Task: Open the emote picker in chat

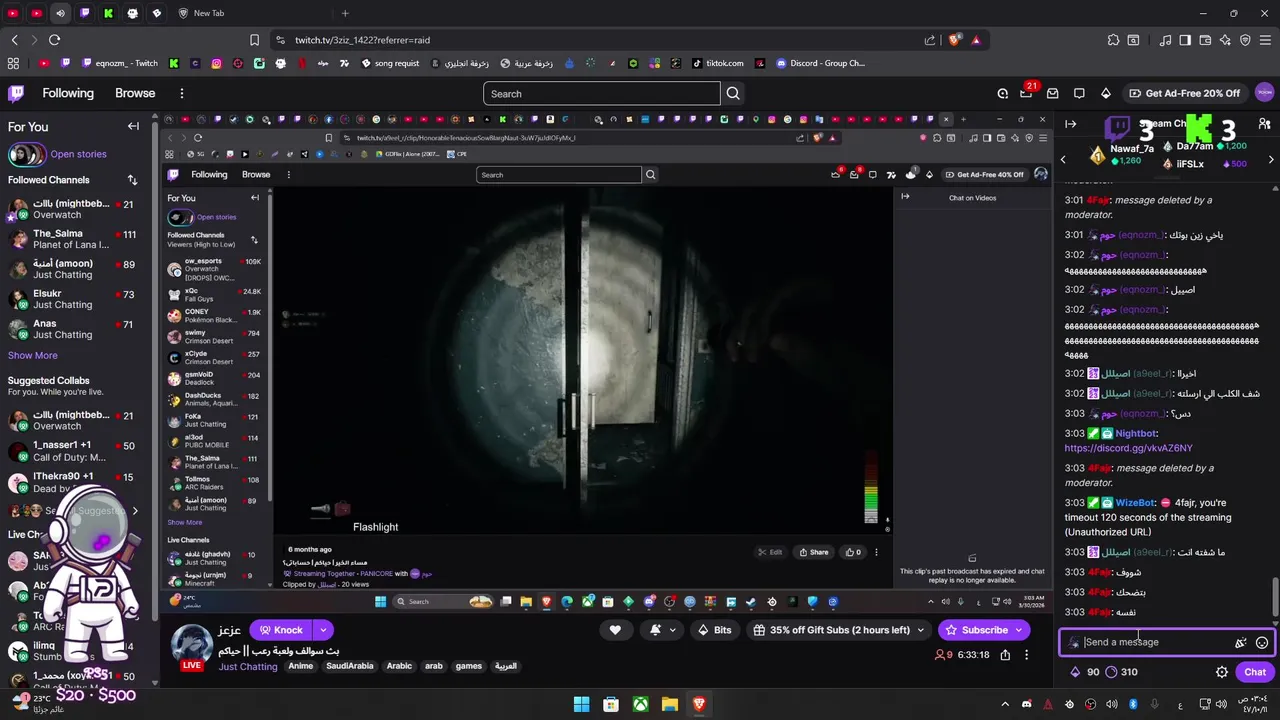Action: pyautogui.click(x=1262, y=642)
